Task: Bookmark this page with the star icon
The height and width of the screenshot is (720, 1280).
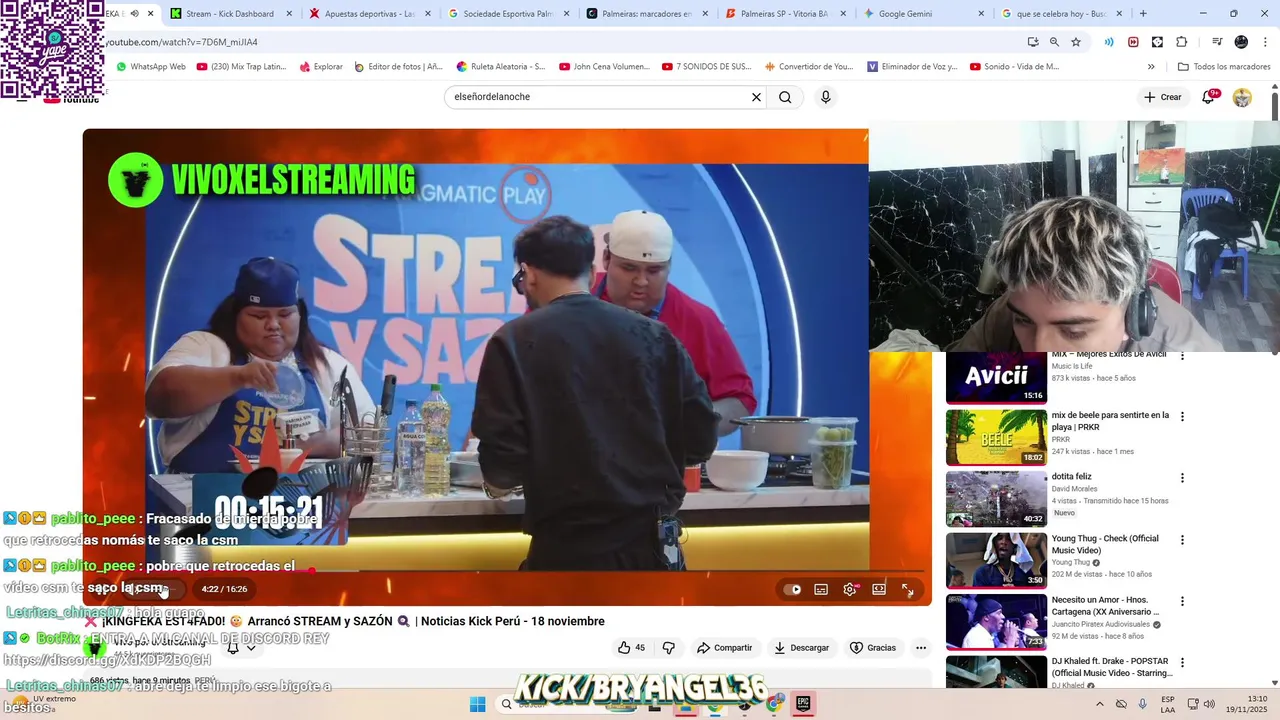Action: click(x=1076, y=42)
